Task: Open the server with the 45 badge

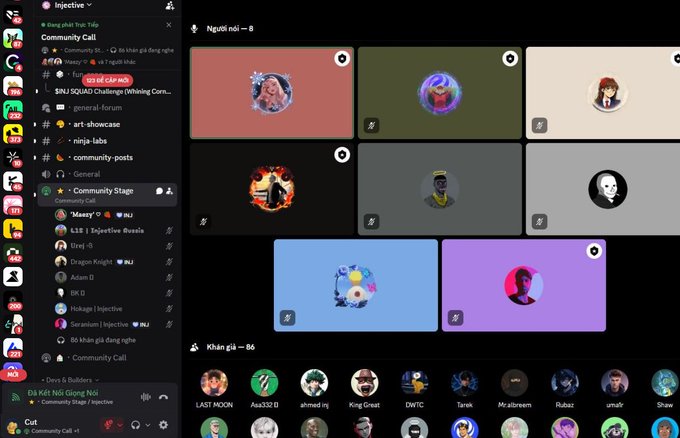Action: (13, 182)
